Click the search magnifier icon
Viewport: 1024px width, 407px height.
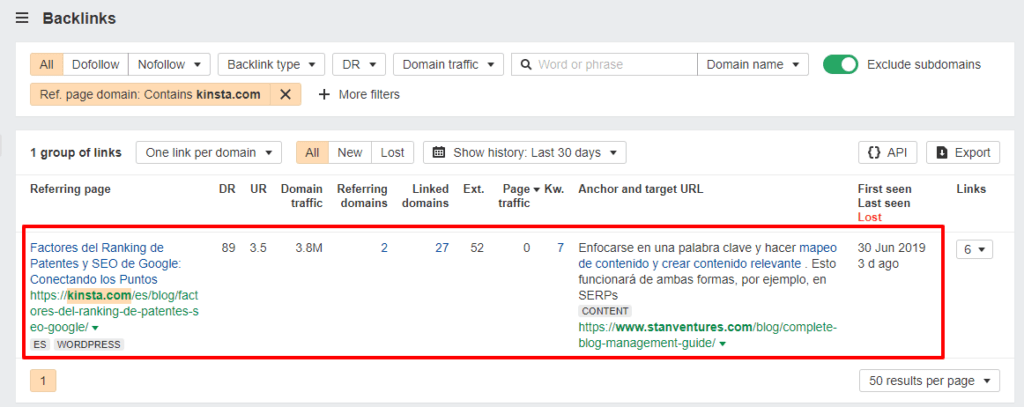tap(525, 64)
